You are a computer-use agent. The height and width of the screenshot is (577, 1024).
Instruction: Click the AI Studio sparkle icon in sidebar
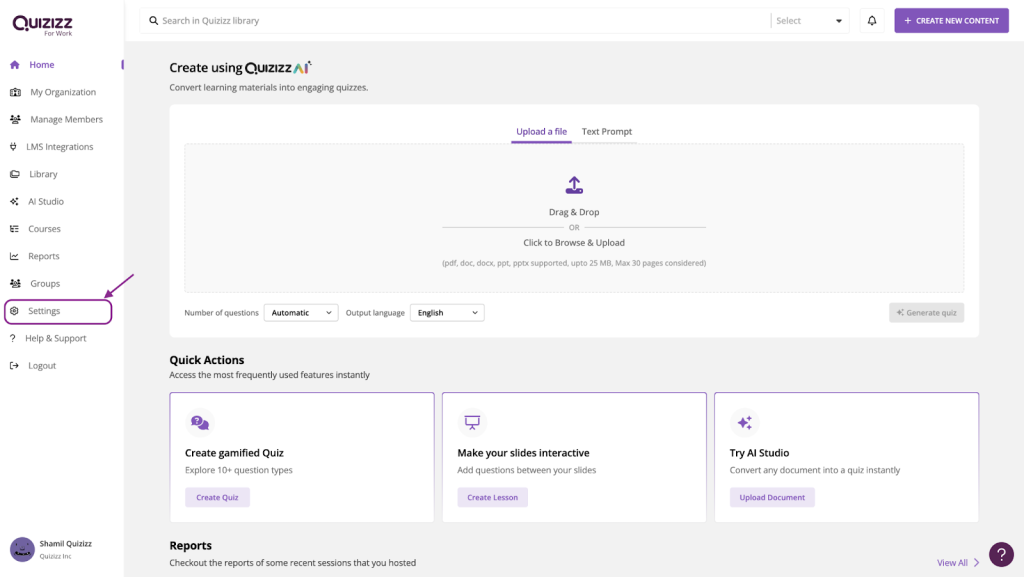click(x=15, y=201)
